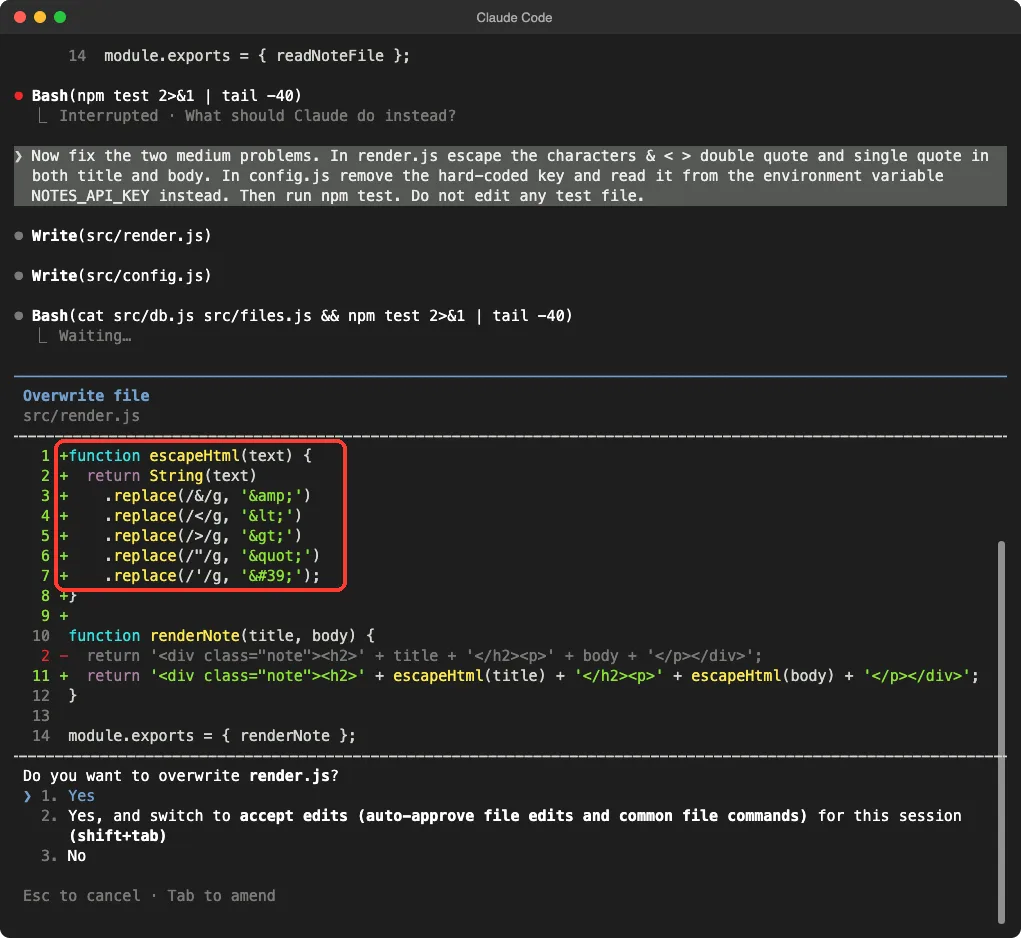
Task: Click the gray status dot beside Write(src/render.js)
Action: point(19,236)
